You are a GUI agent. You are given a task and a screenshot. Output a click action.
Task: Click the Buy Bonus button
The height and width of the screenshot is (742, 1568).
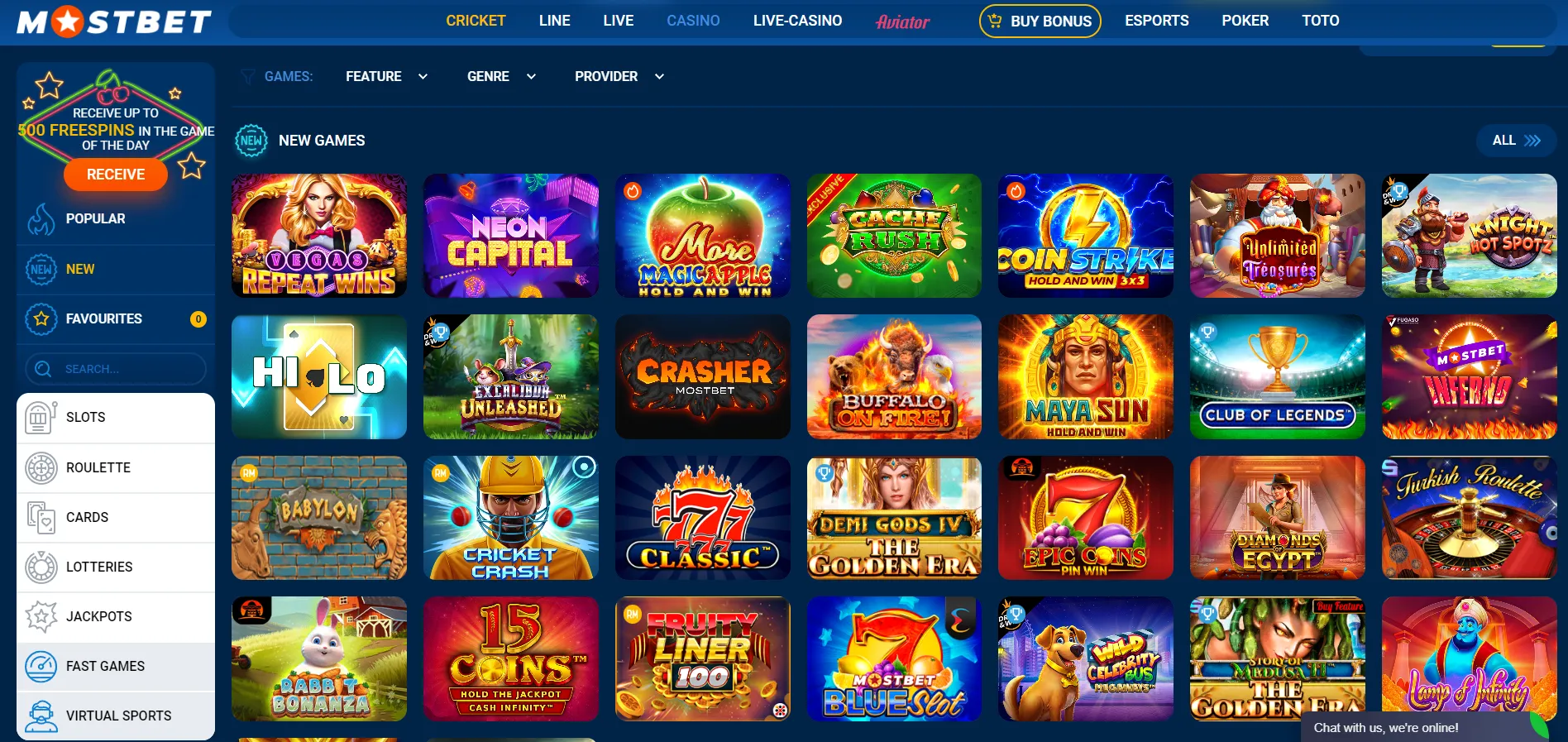click(1040, 21)
